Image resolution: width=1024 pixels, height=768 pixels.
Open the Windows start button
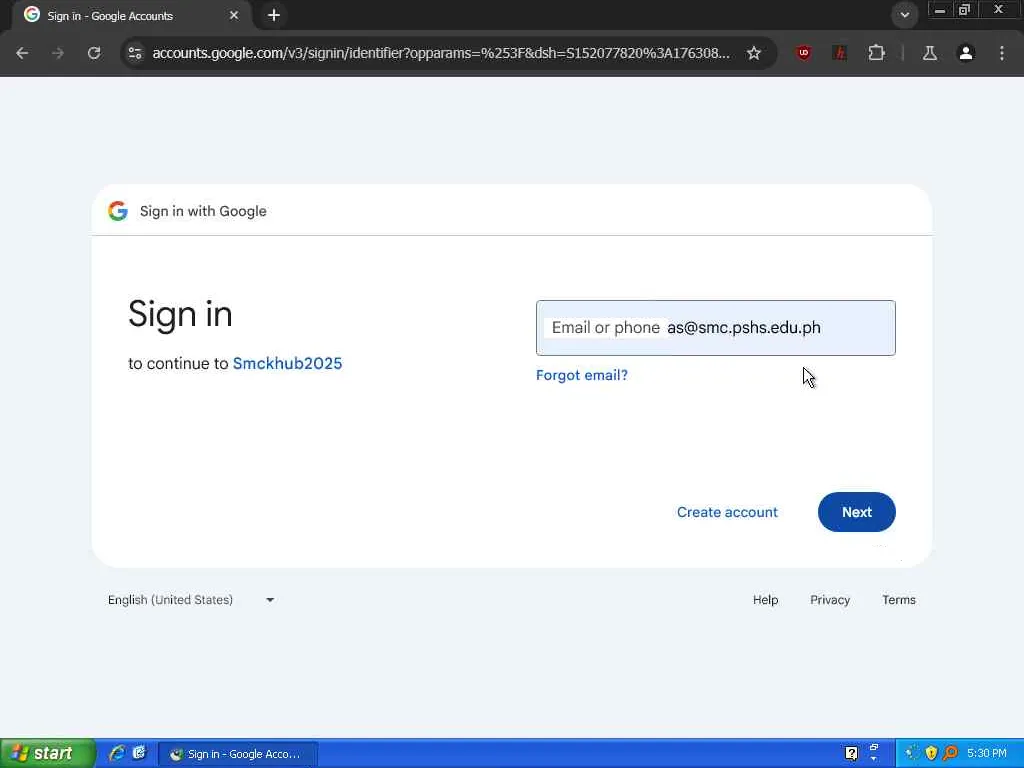coord(48,754)
